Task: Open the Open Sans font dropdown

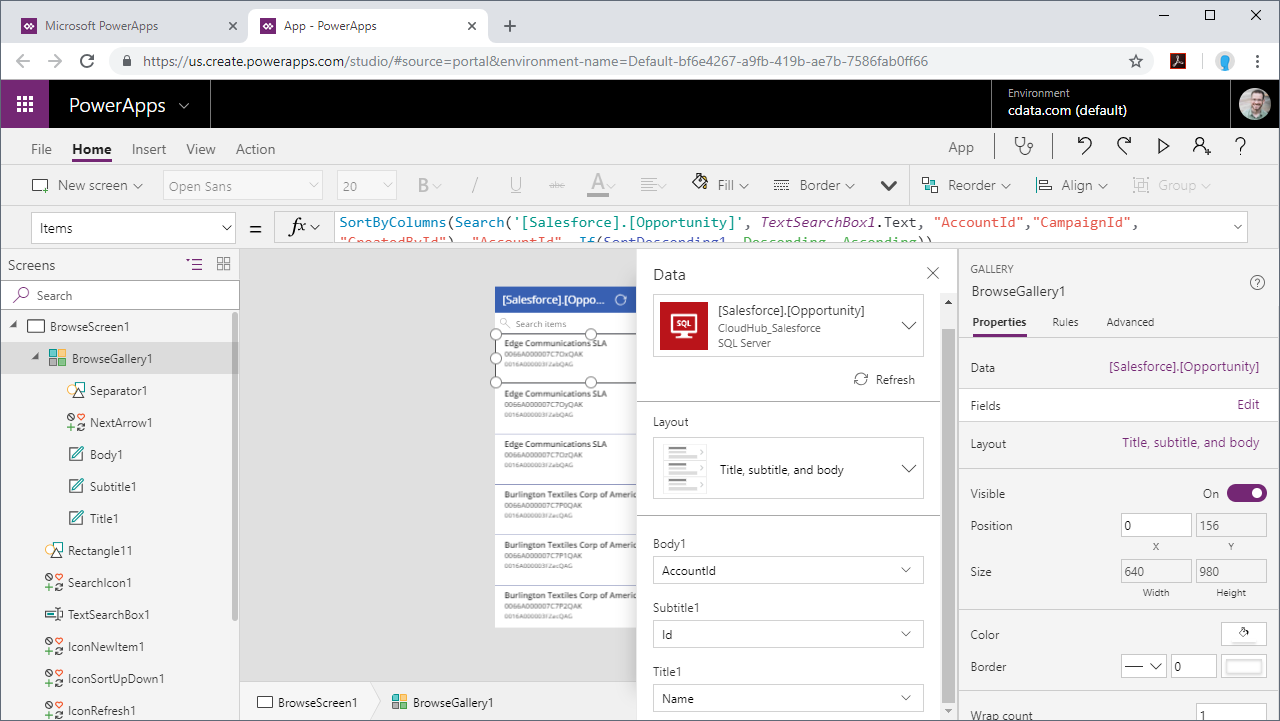Action: point(243,186)
